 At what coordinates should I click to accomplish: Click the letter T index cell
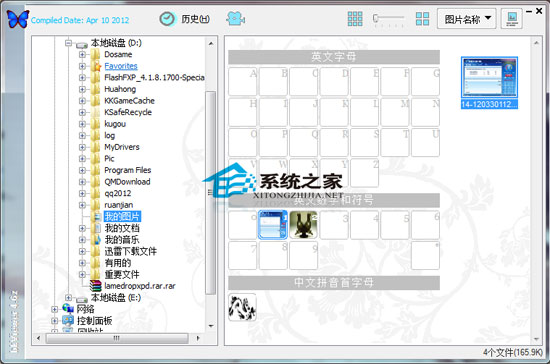tap(395, 142)
